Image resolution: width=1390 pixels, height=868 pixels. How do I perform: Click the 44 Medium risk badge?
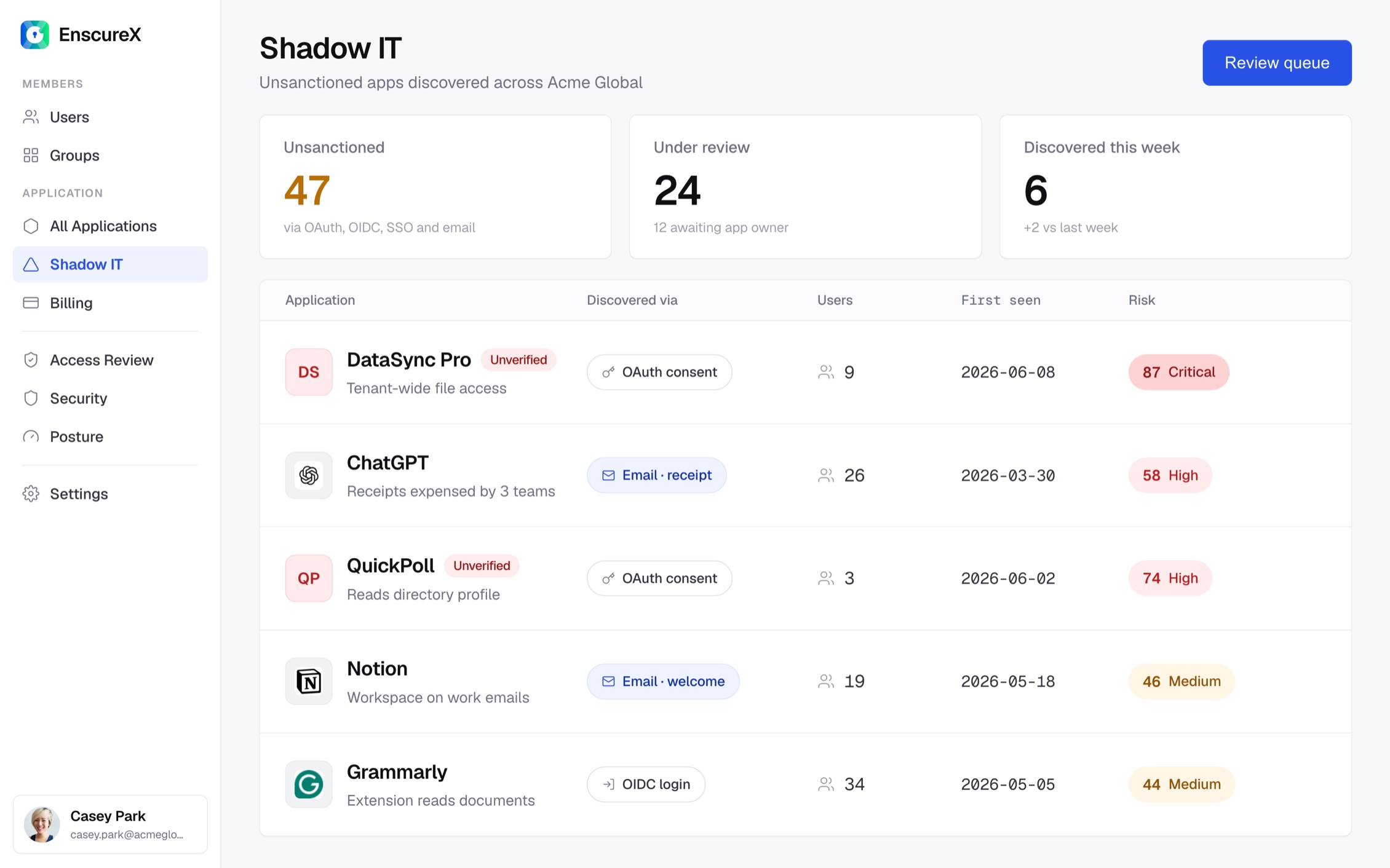coord(1181,784)
